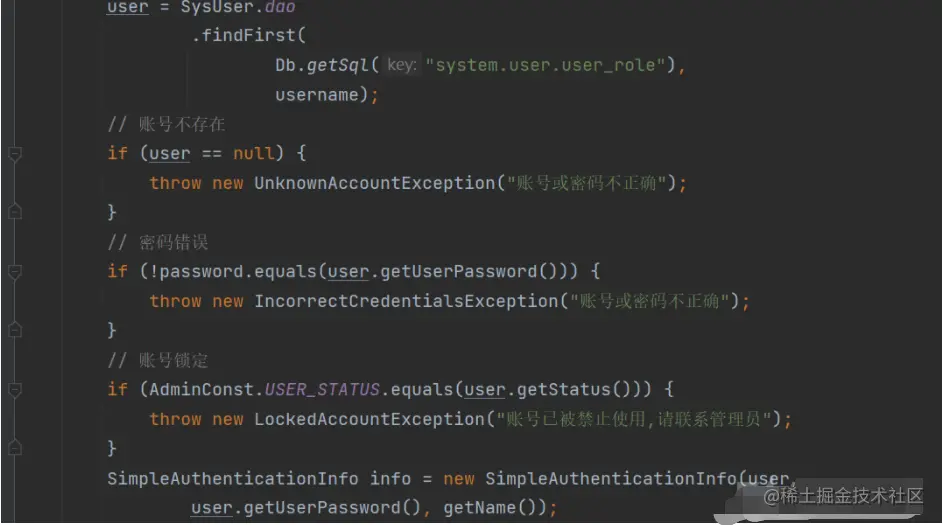Click the 'key:' parameter hint in getSql
Screen dimensions: 943x525
coord(402,65)
